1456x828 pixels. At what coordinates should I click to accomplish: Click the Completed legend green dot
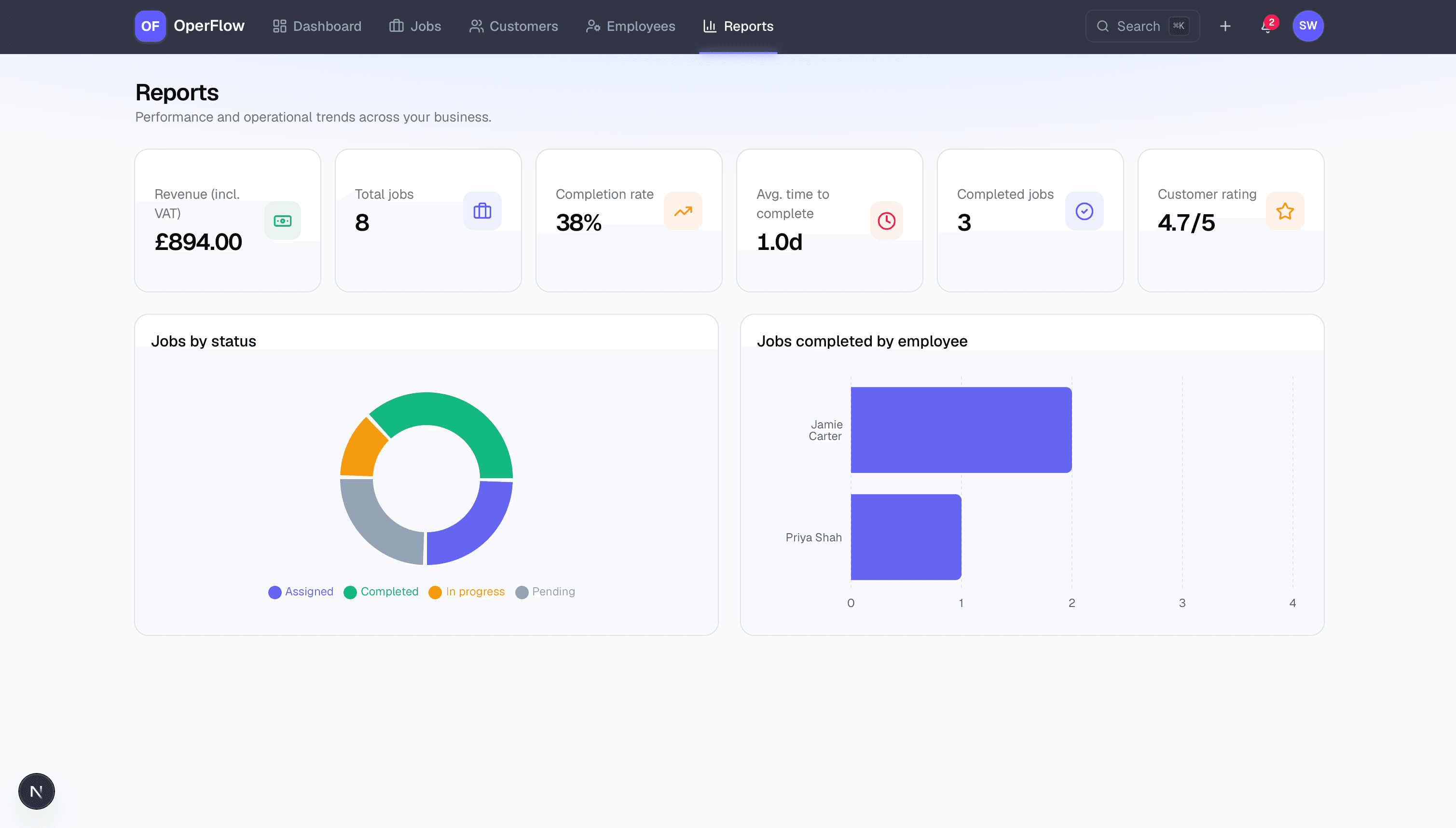pos(350,592)
